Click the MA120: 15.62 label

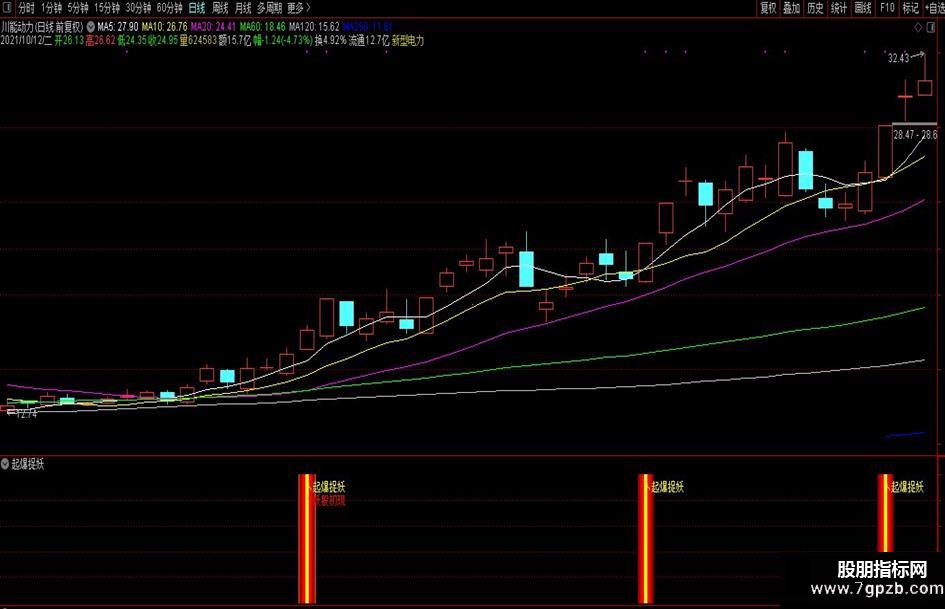(x=314, y=27)
